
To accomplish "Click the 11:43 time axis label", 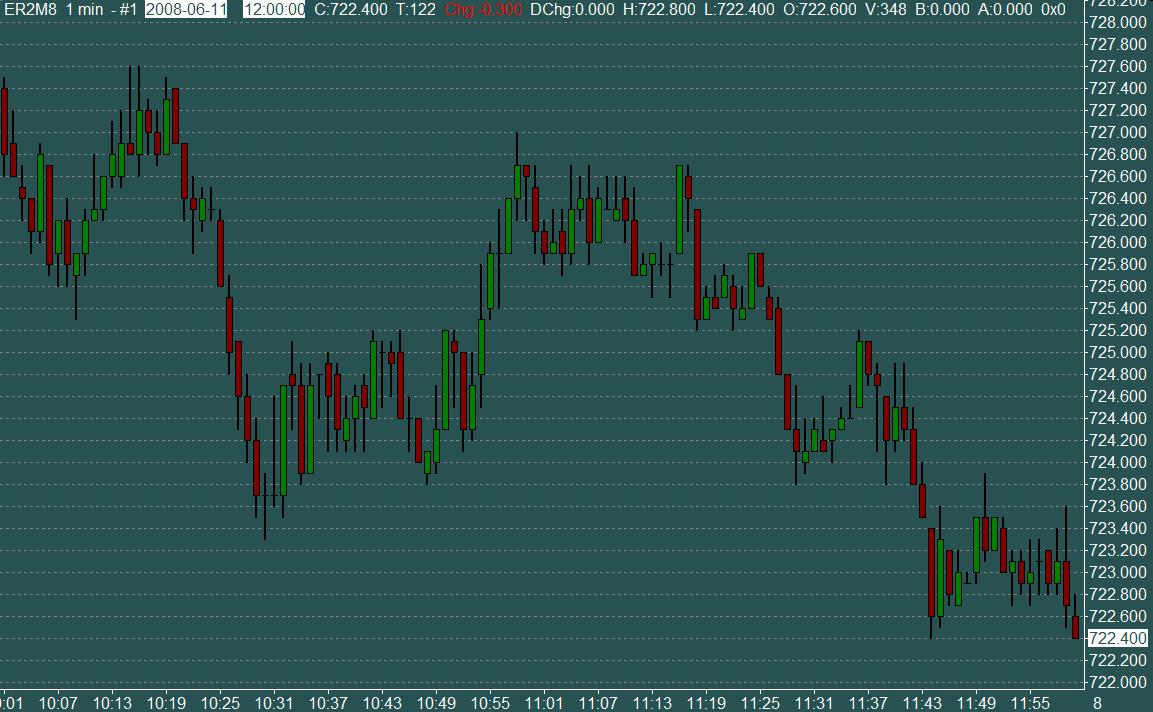I will point(922,703).
